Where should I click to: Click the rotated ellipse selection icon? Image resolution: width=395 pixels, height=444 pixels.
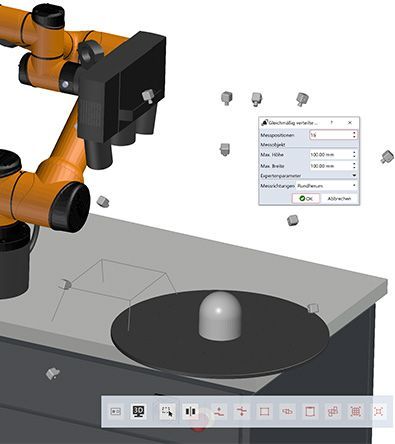287,411
